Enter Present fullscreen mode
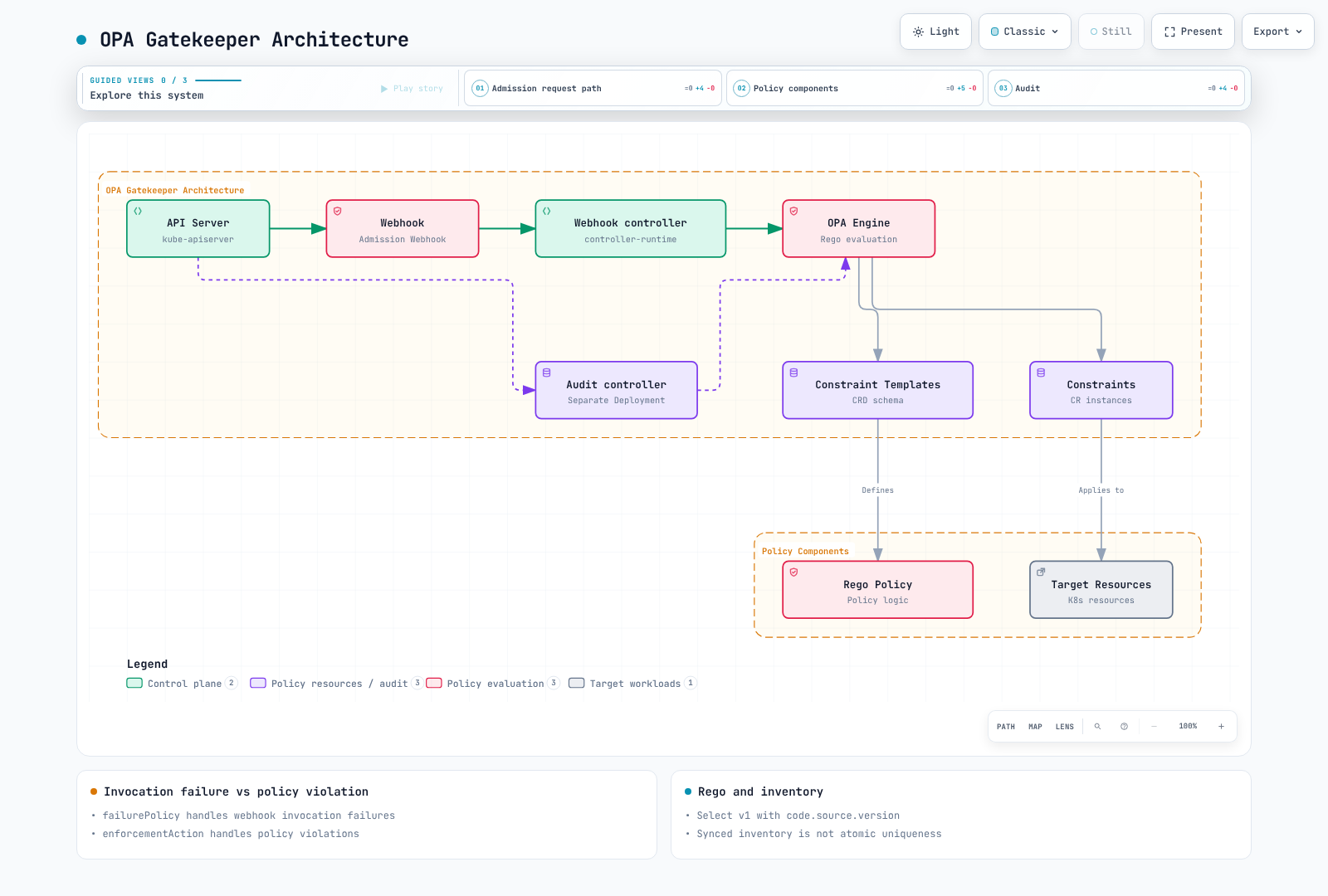Viewport: 1328px width, 896px height. point(1193,32)
